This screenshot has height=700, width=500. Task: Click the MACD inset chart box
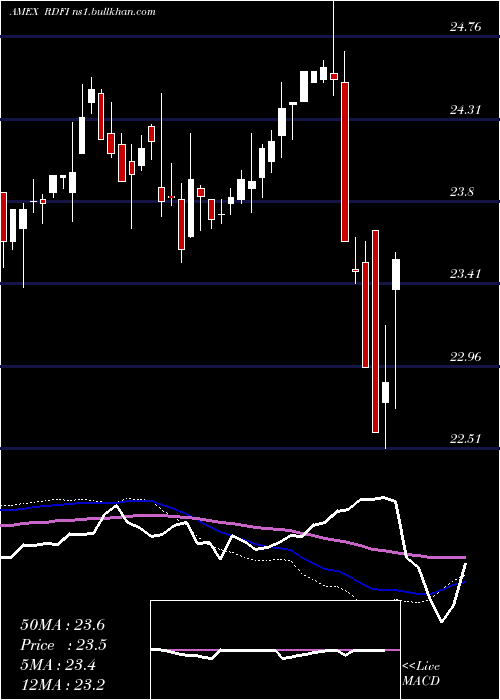[x=275, y=650]
